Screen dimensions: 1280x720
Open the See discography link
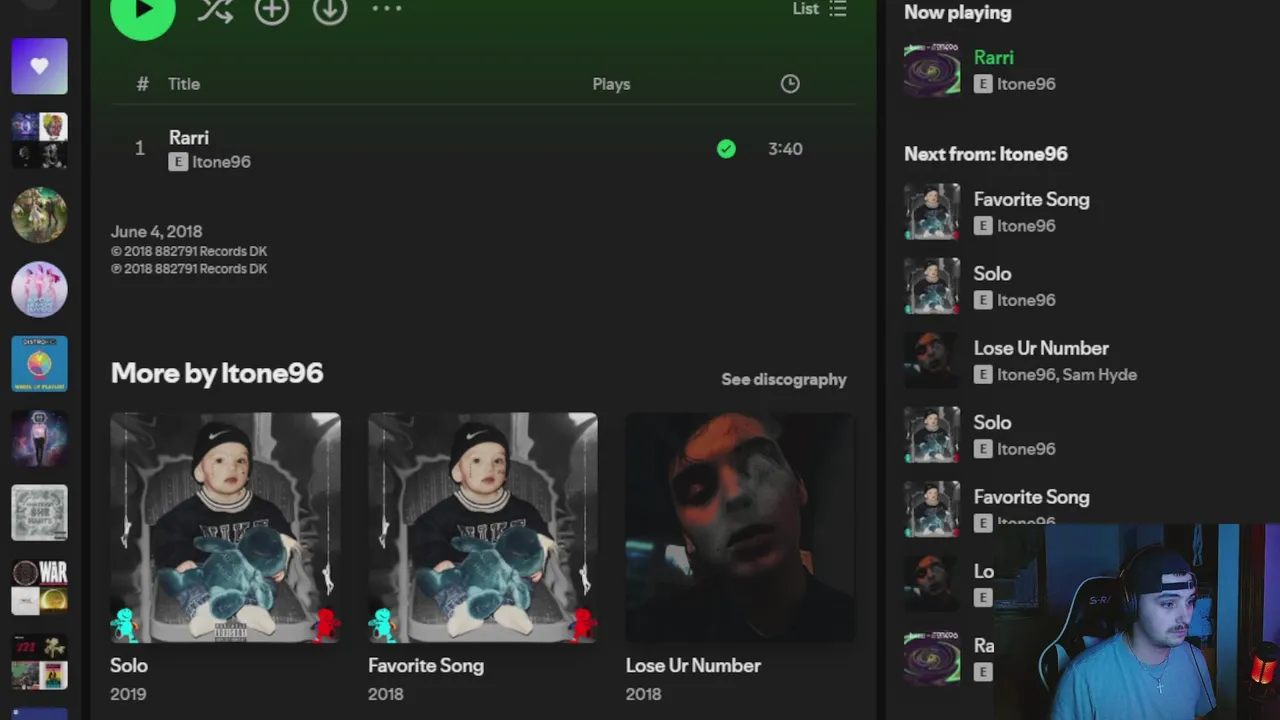point(784,379)
